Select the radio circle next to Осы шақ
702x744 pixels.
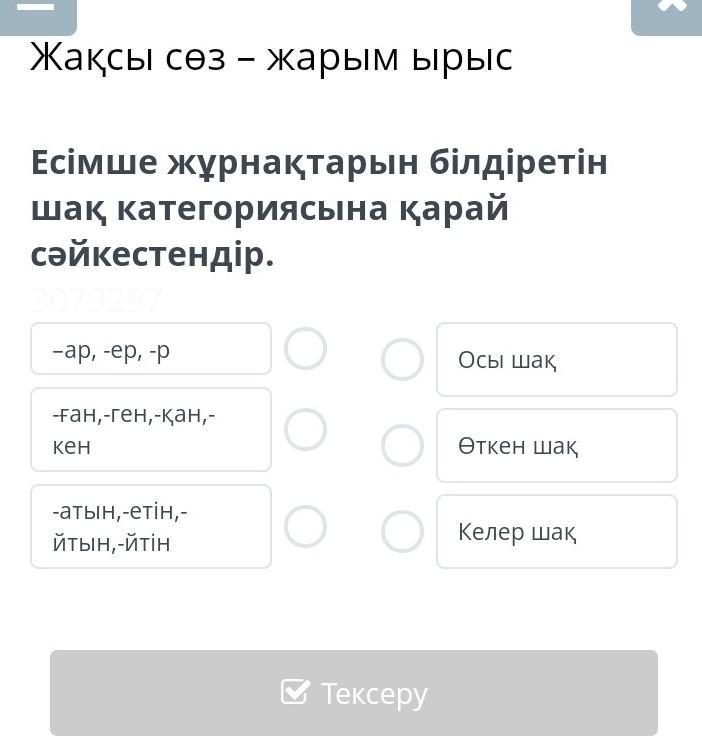click(x=402, y=359)
